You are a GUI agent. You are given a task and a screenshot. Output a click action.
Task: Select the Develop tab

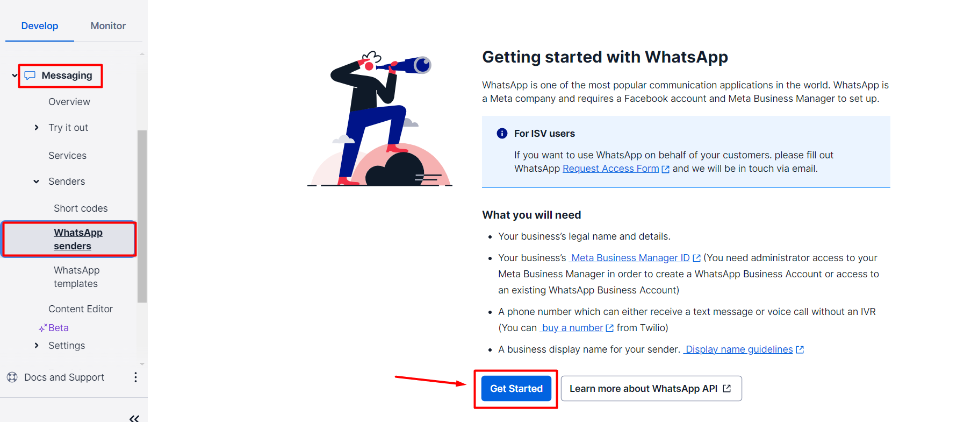(x=40, y=26)
